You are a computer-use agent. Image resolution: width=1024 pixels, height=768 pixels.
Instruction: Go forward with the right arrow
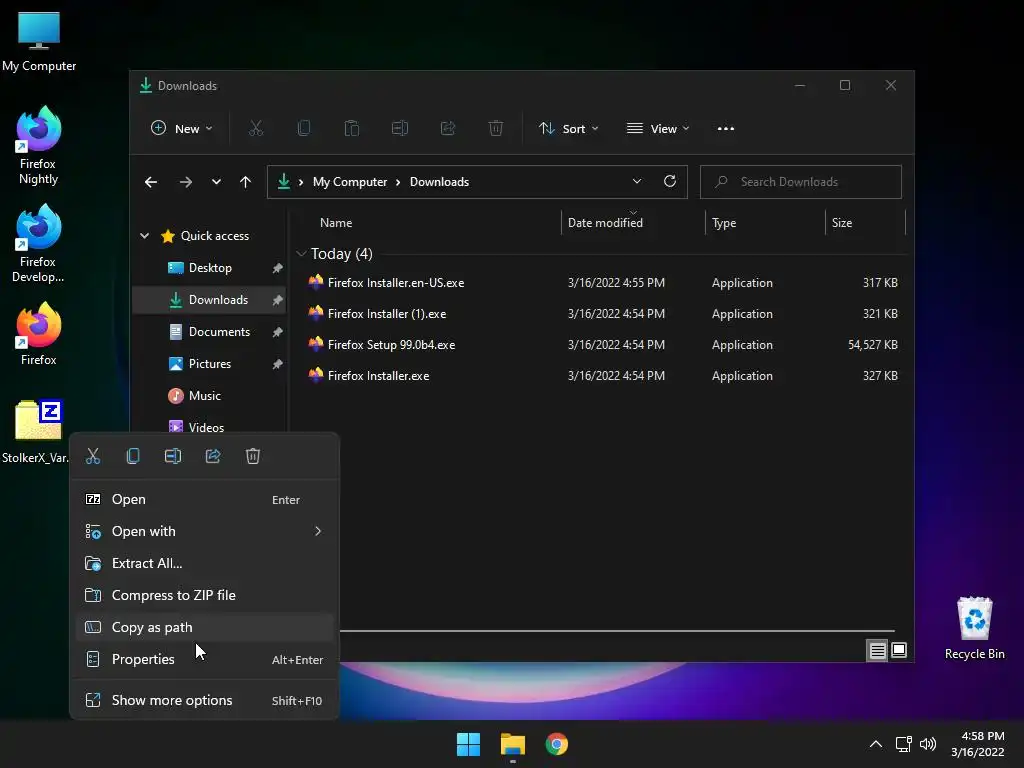pyautogui.click(x=185, y=182)
